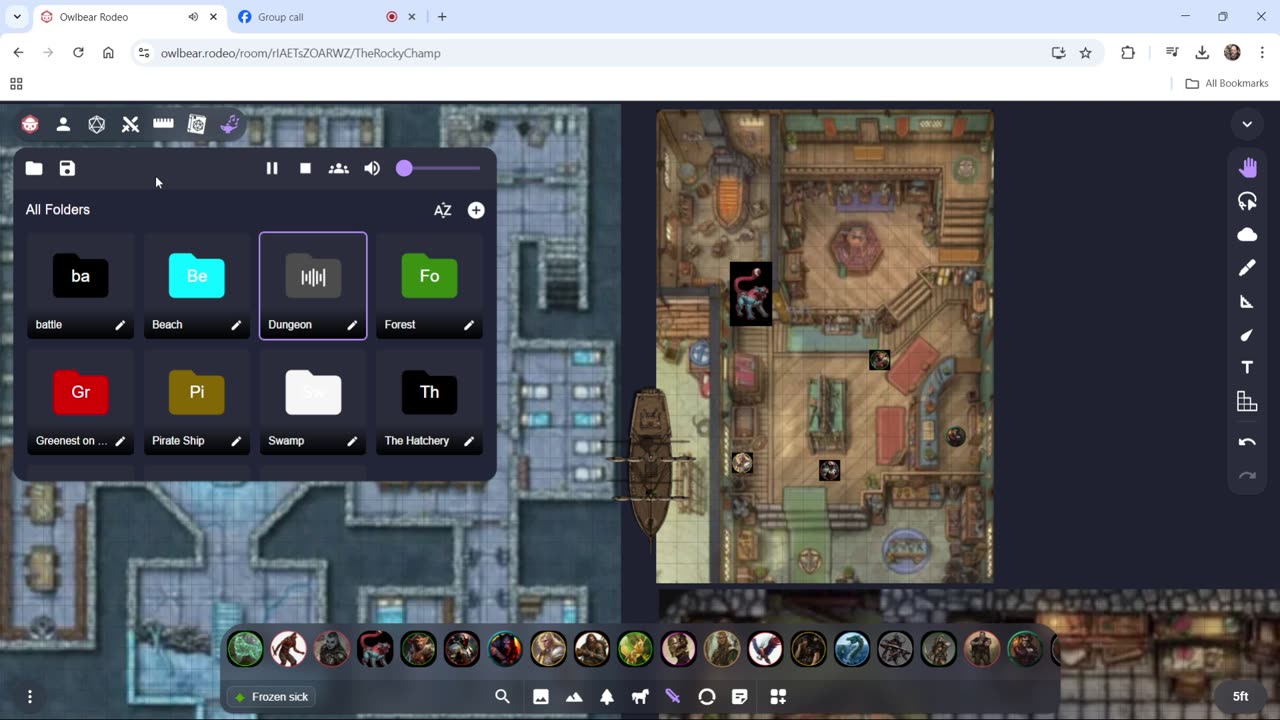Edit the Forest folder with pencil
Screen dimensions: 1280x720
pos(468,325)
